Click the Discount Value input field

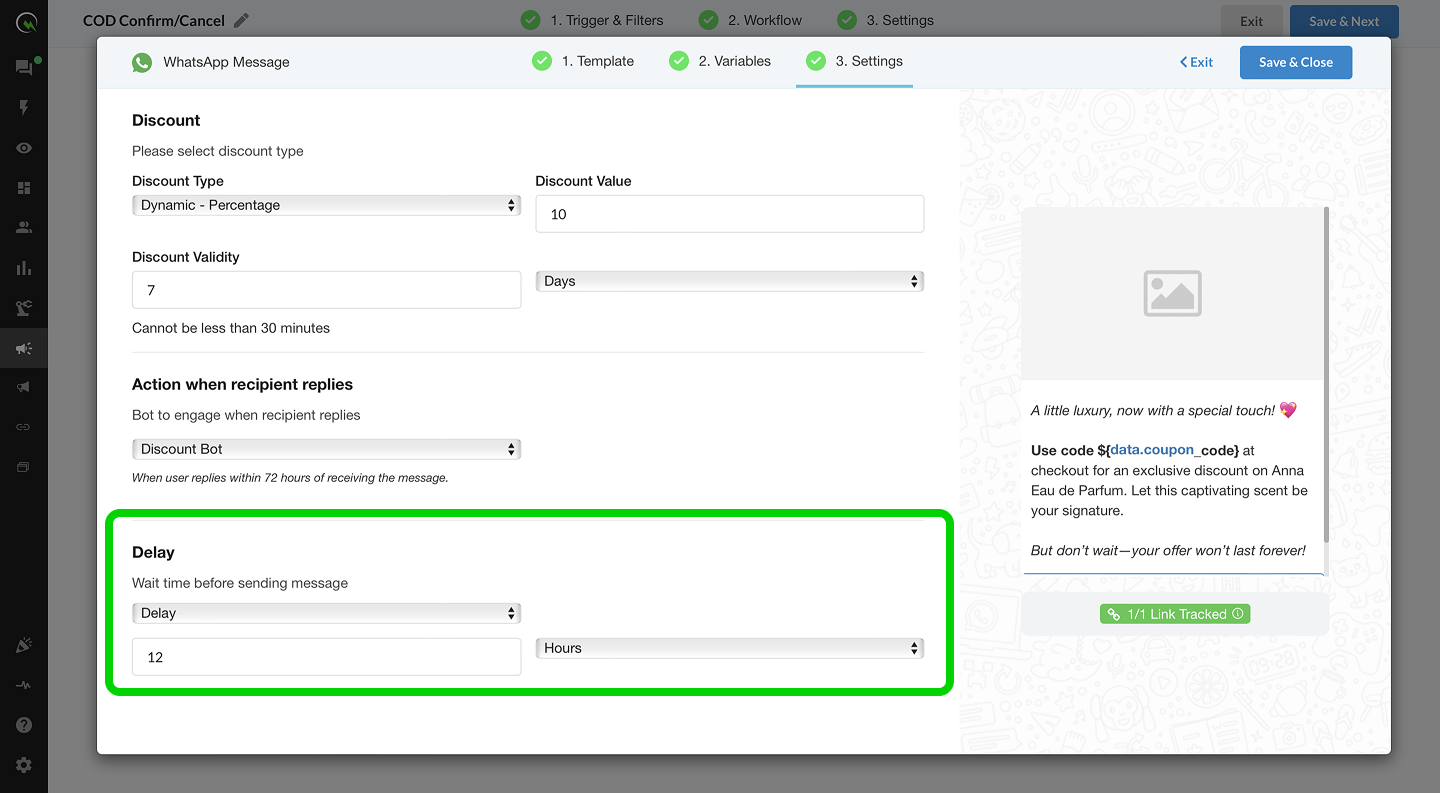pyautogui.click(x=729, y=214)
